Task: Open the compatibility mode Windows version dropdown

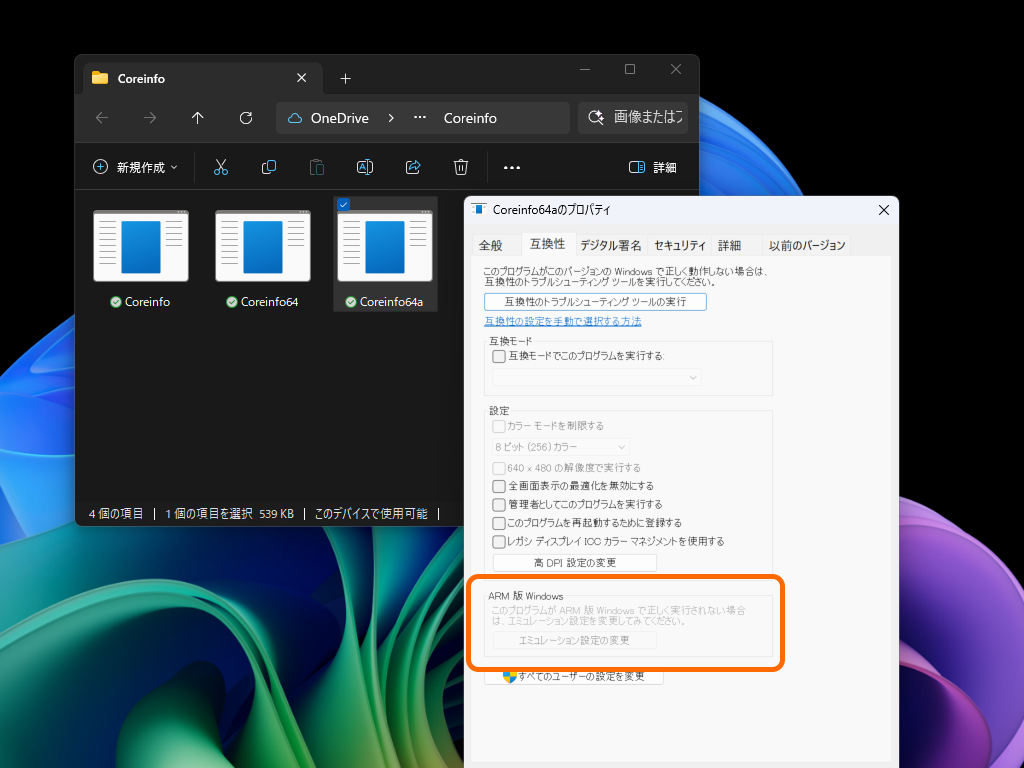Action: point(597,377)
